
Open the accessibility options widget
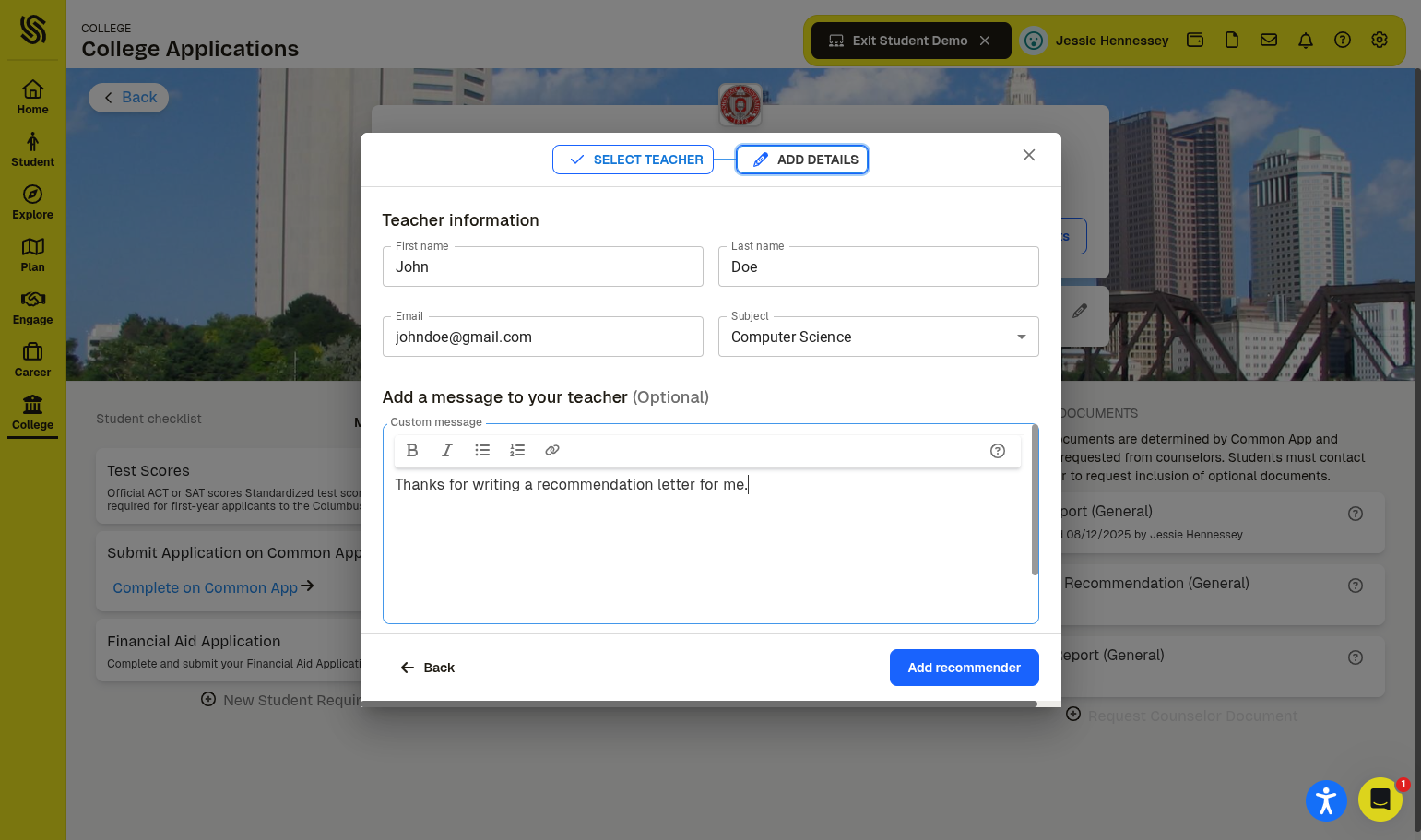1326,799
